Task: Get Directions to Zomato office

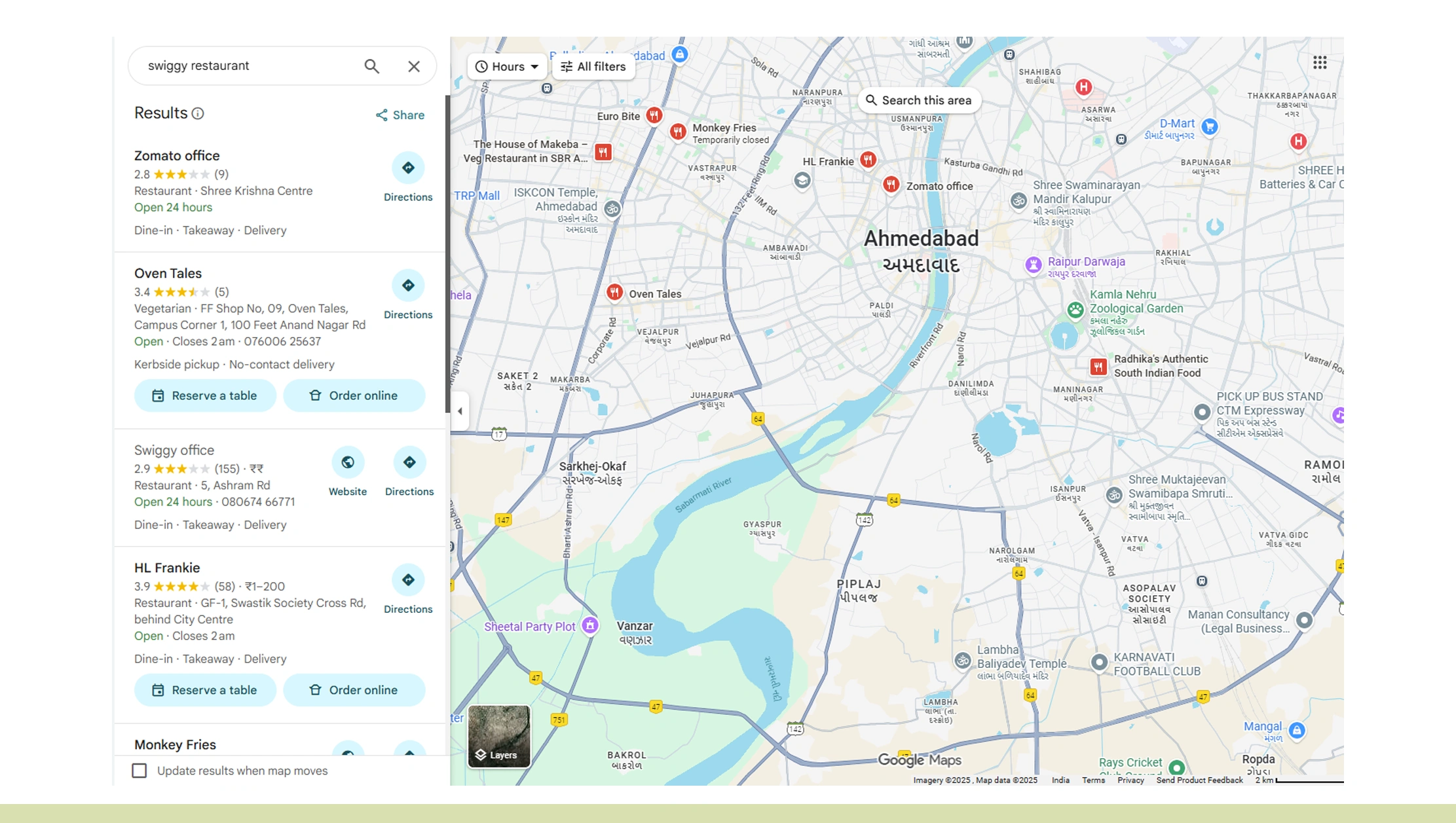Action: [407, 168]
